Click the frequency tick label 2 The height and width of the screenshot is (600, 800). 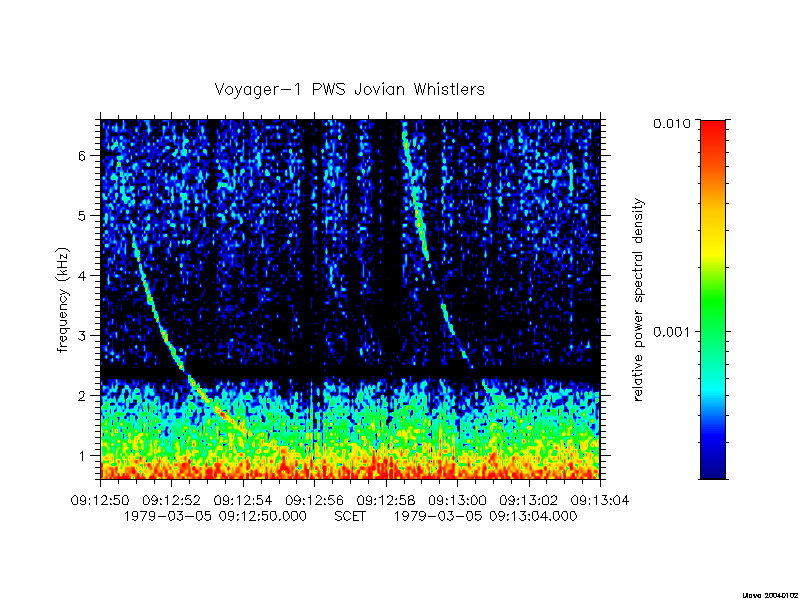coord(82,396)
